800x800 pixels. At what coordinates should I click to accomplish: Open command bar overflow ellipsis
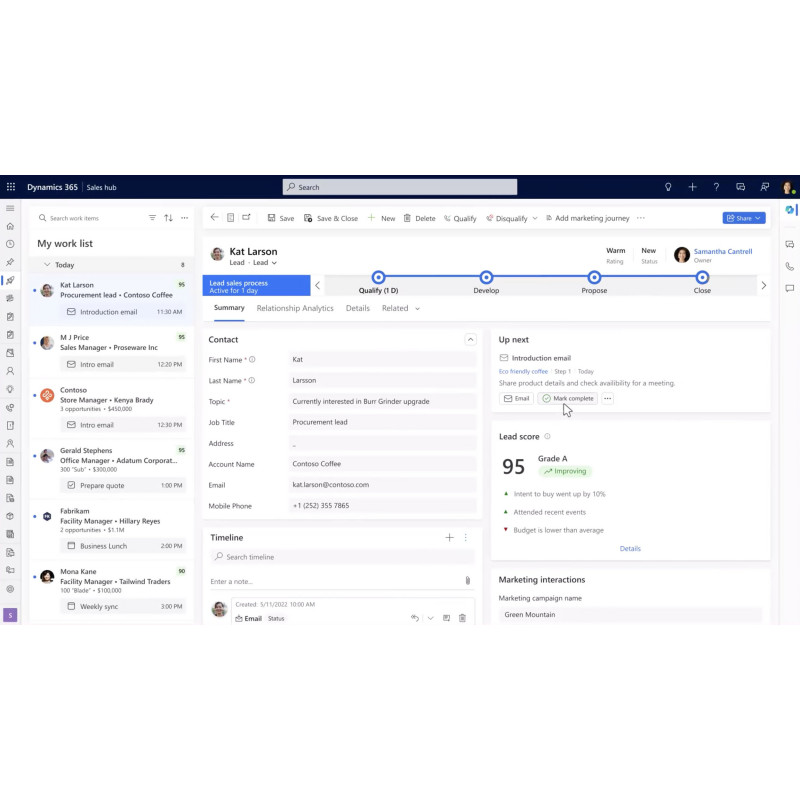coord(641,218)
